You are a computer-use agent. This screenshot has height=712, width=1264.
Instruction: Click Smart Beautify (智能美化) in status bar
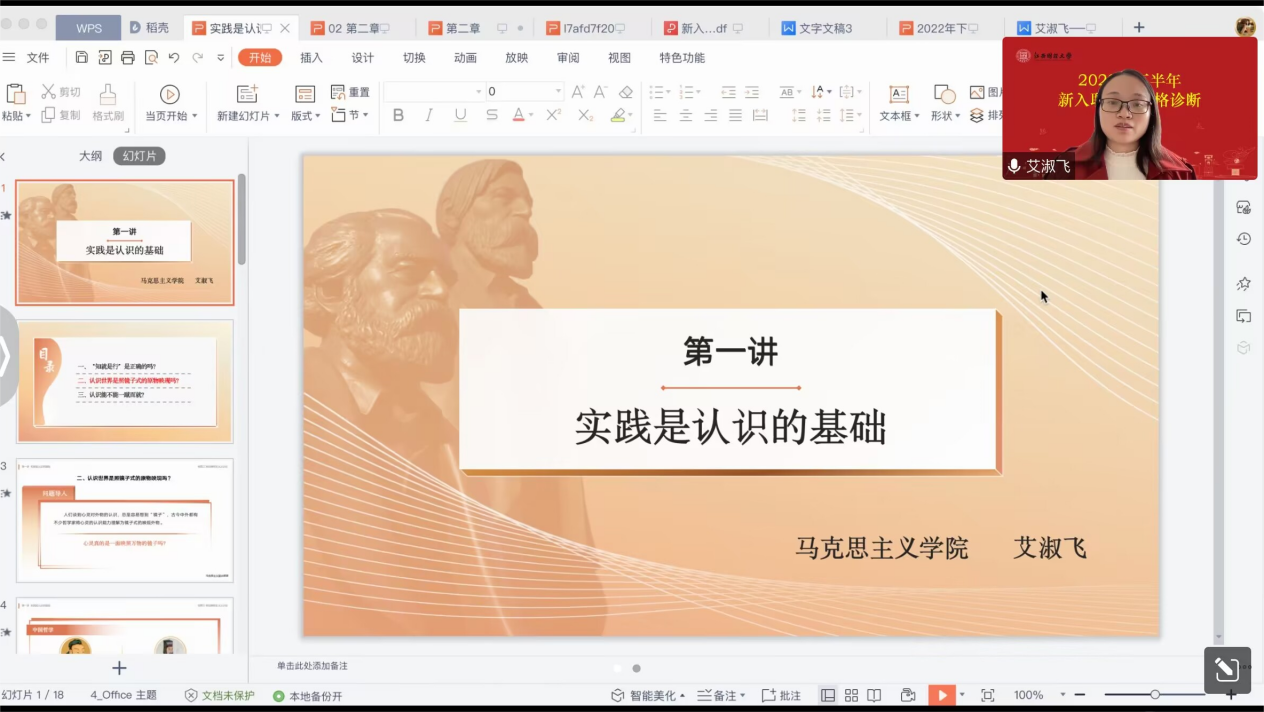(647, 695)
